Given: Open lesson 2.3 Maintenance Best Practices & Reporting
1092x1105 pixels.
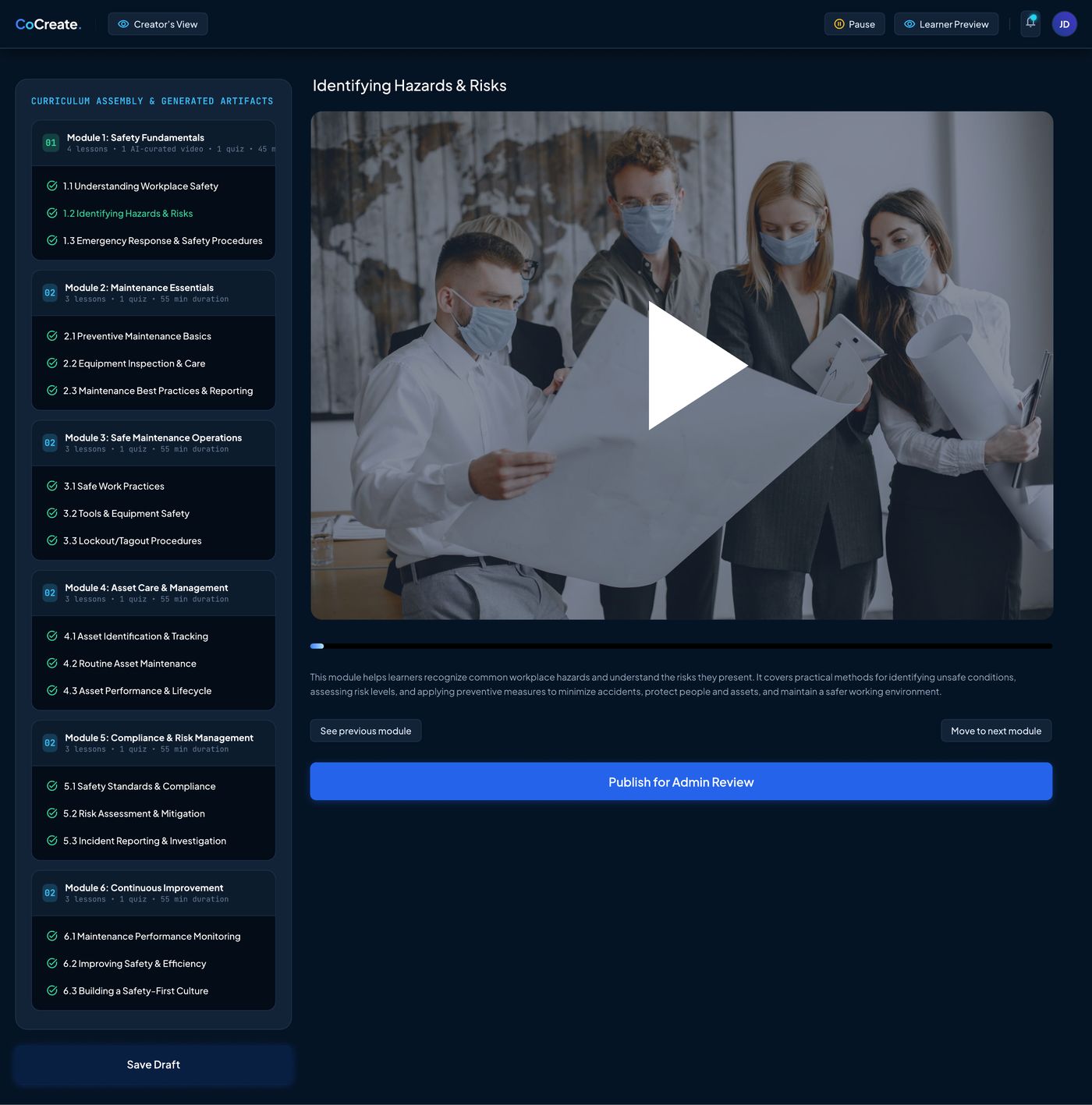Looking at the screenshot, I should coord(158,391).
